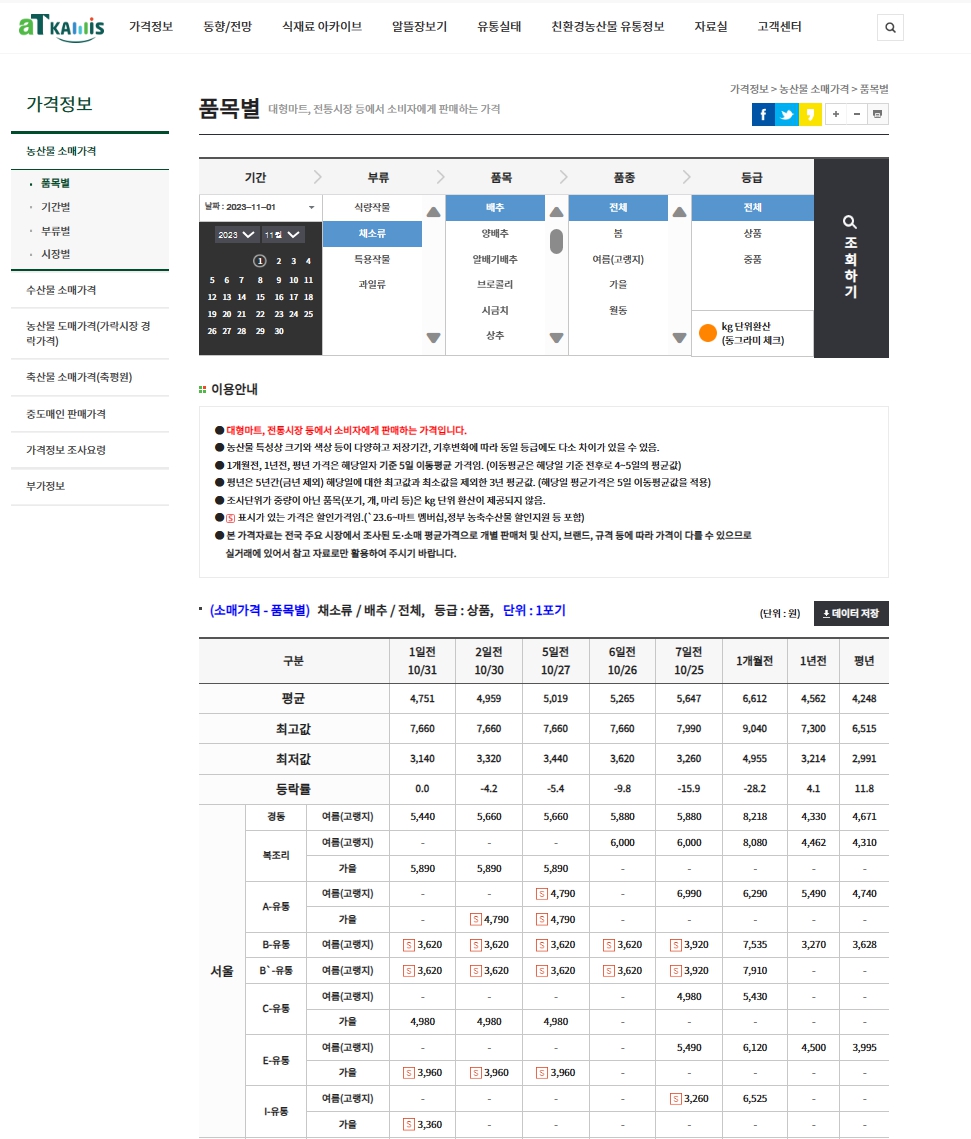Viewport: 971px width, 1139px height.
Task: Open the 2023 year dropdown
Action: 235,235
